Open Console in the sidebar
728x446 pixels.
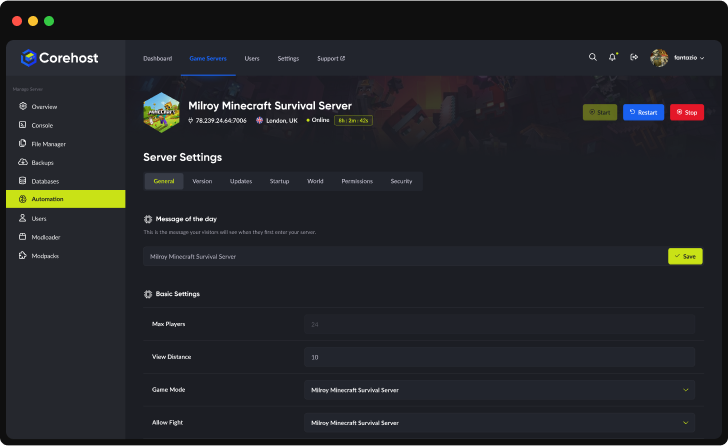(65, 125)
